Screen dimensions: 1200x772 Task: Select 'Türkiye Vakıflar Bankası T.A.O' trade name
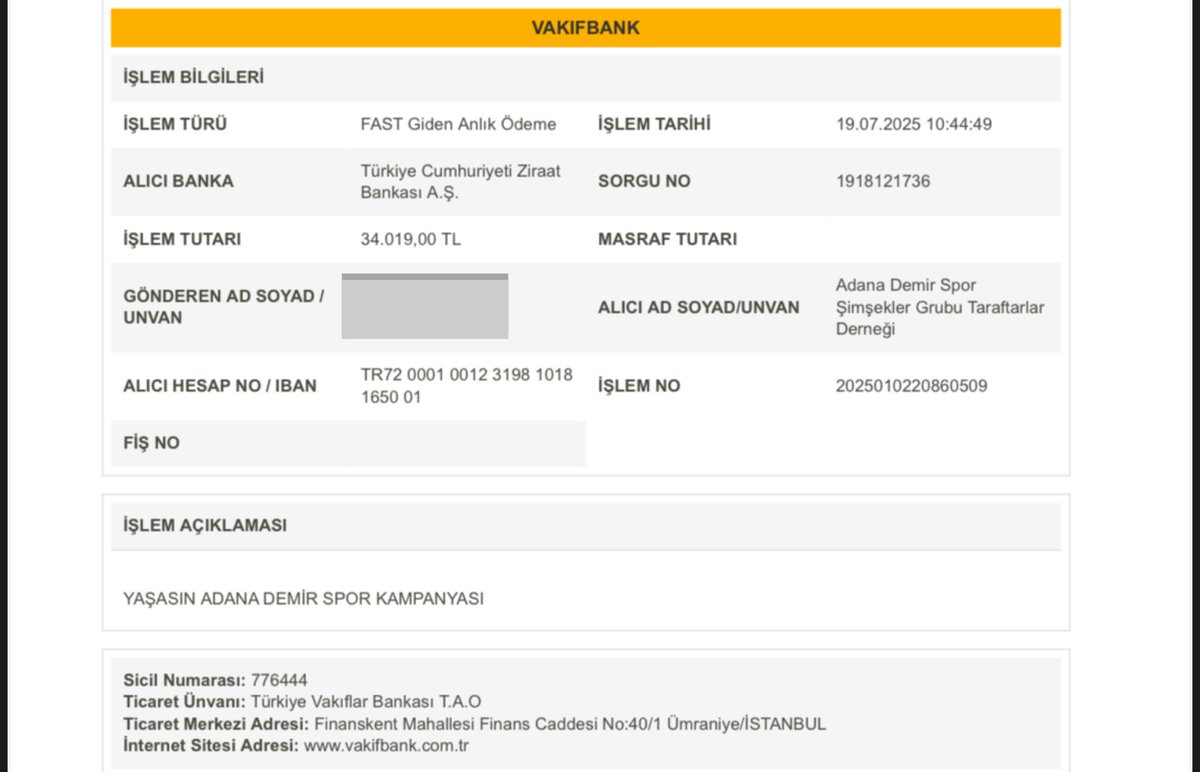coord(366,702)
